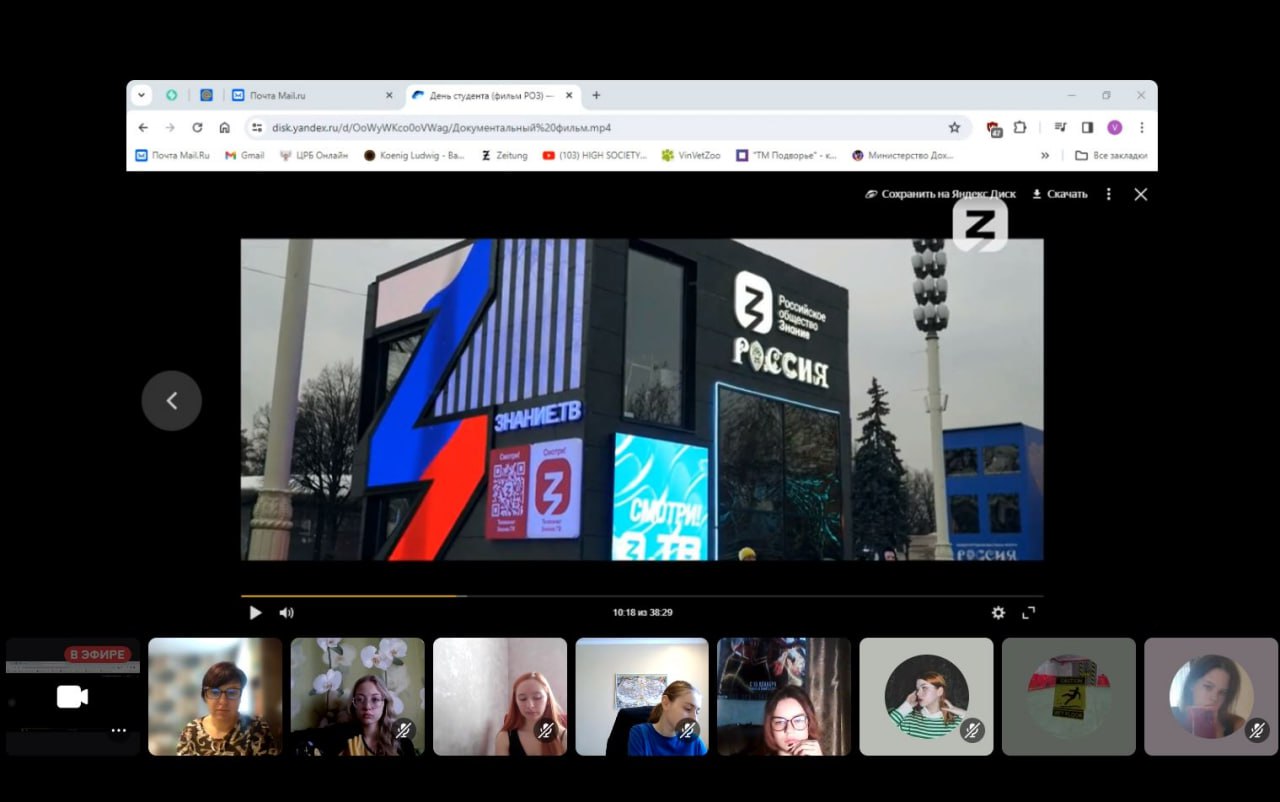The height and width of the screenshot is (802, 1280).
Task: Open the Chrome profile avatar
Action: pyautogui.click(x=1114, y=127)
